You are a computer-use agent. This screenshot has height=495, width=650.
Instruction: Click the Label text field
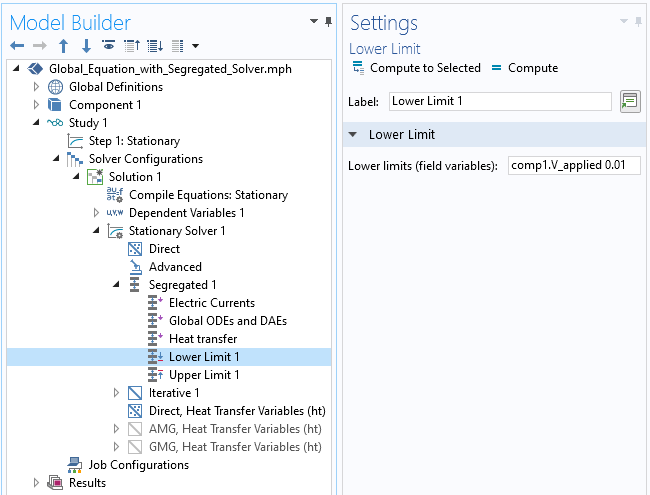500,101
